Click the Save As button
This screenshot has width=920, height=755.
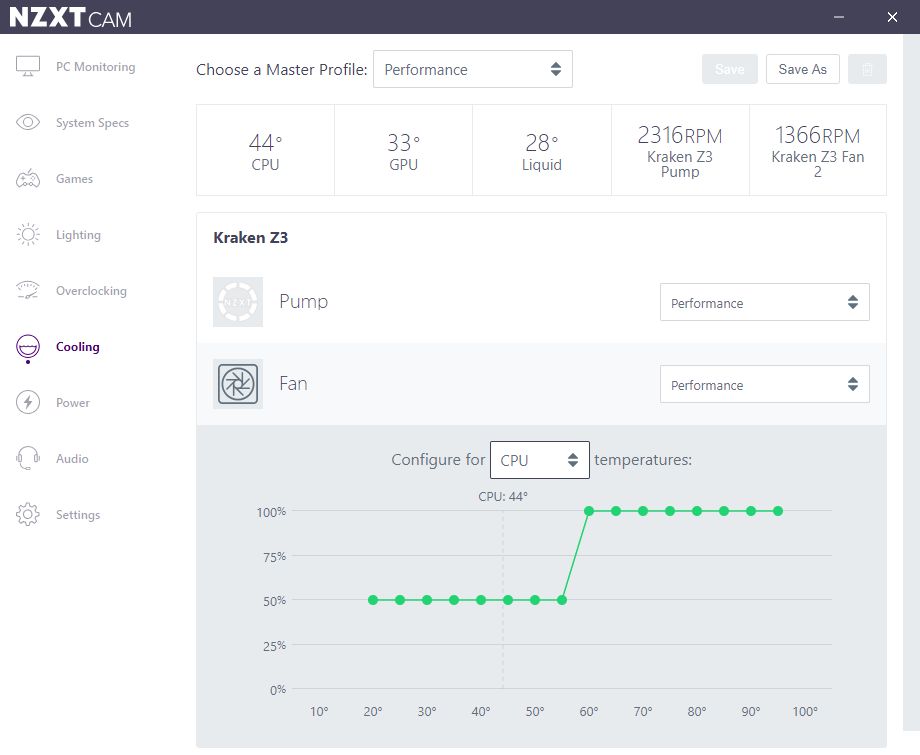pos(803,69)
